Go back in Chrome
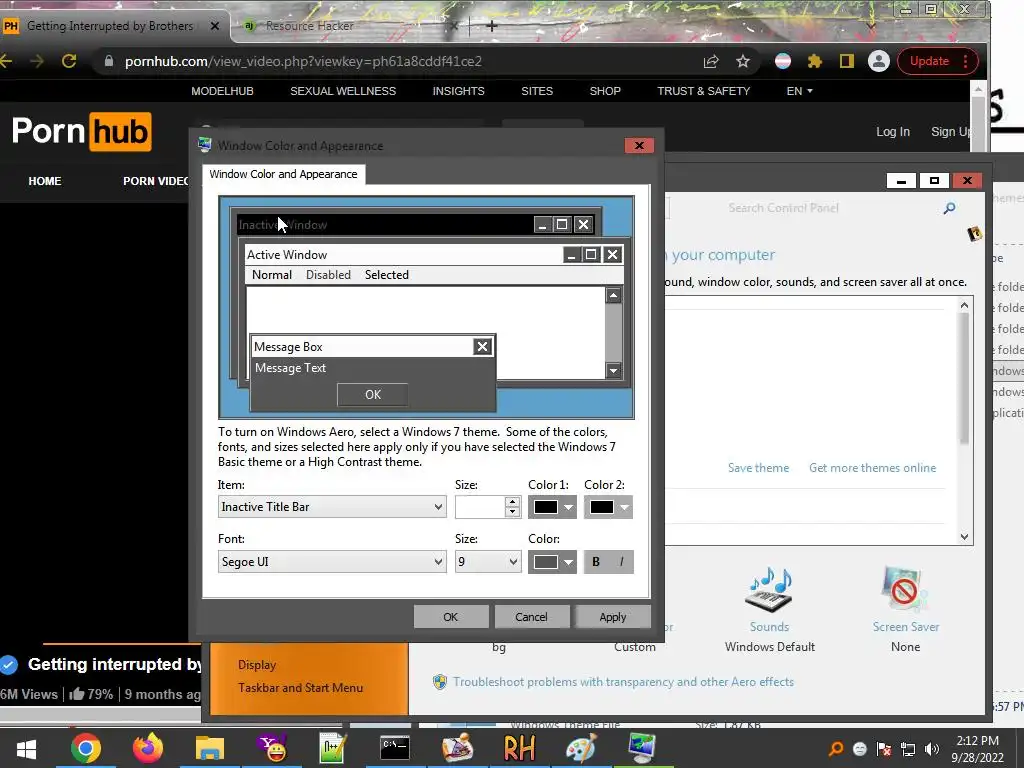This screenshot has width=1024, height=768. [x=7, y=61]
